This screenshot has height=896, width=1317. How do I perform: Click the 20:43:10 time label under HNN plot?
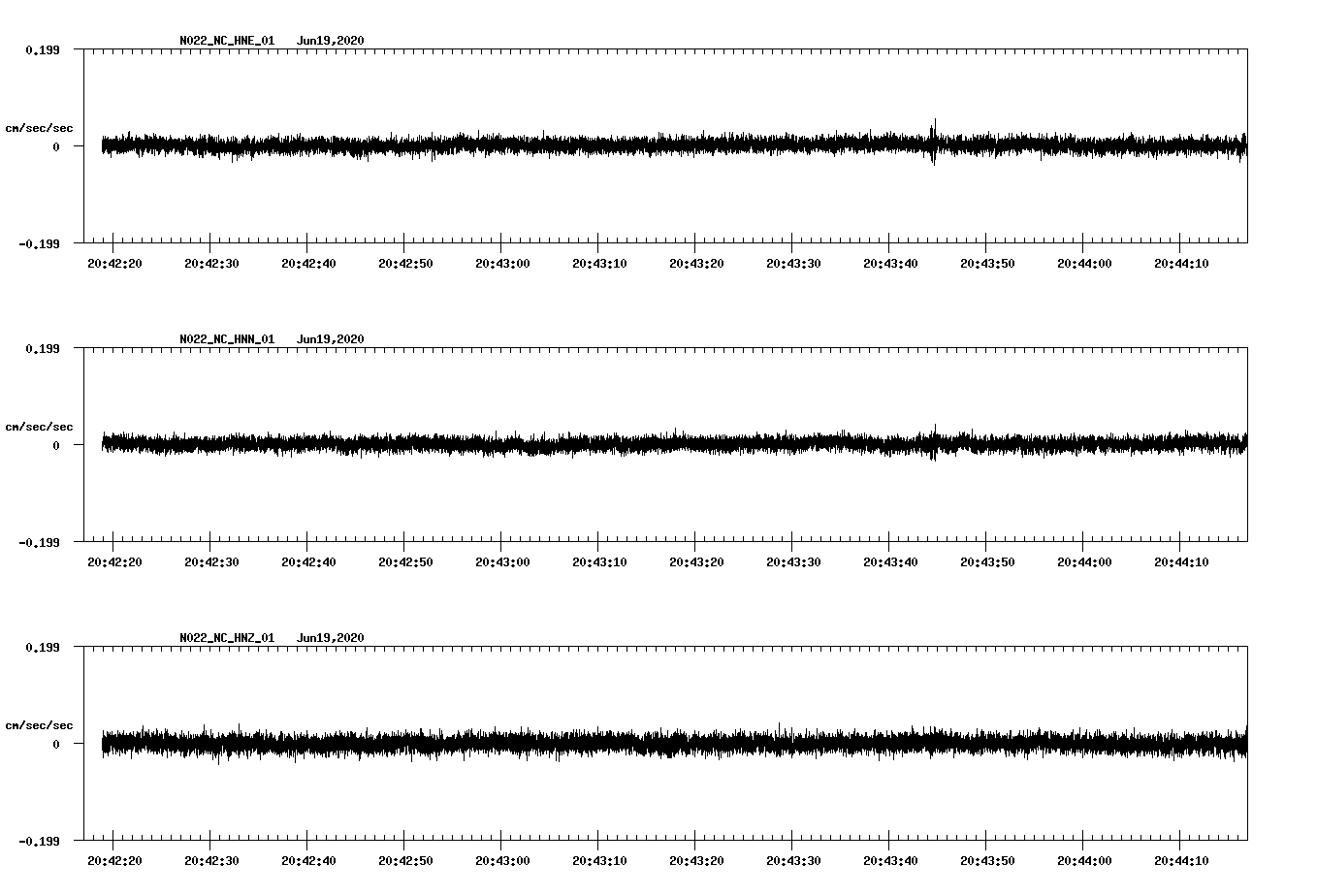pyautogui.click(x=599, y=562)
